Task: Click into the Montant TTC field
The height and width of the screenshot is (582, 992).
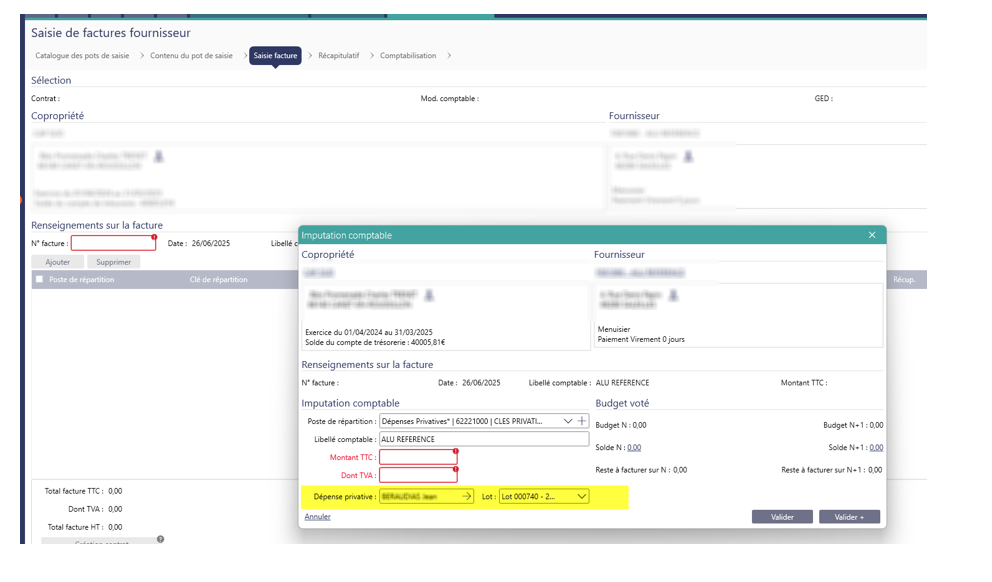Action: point(417,457)
